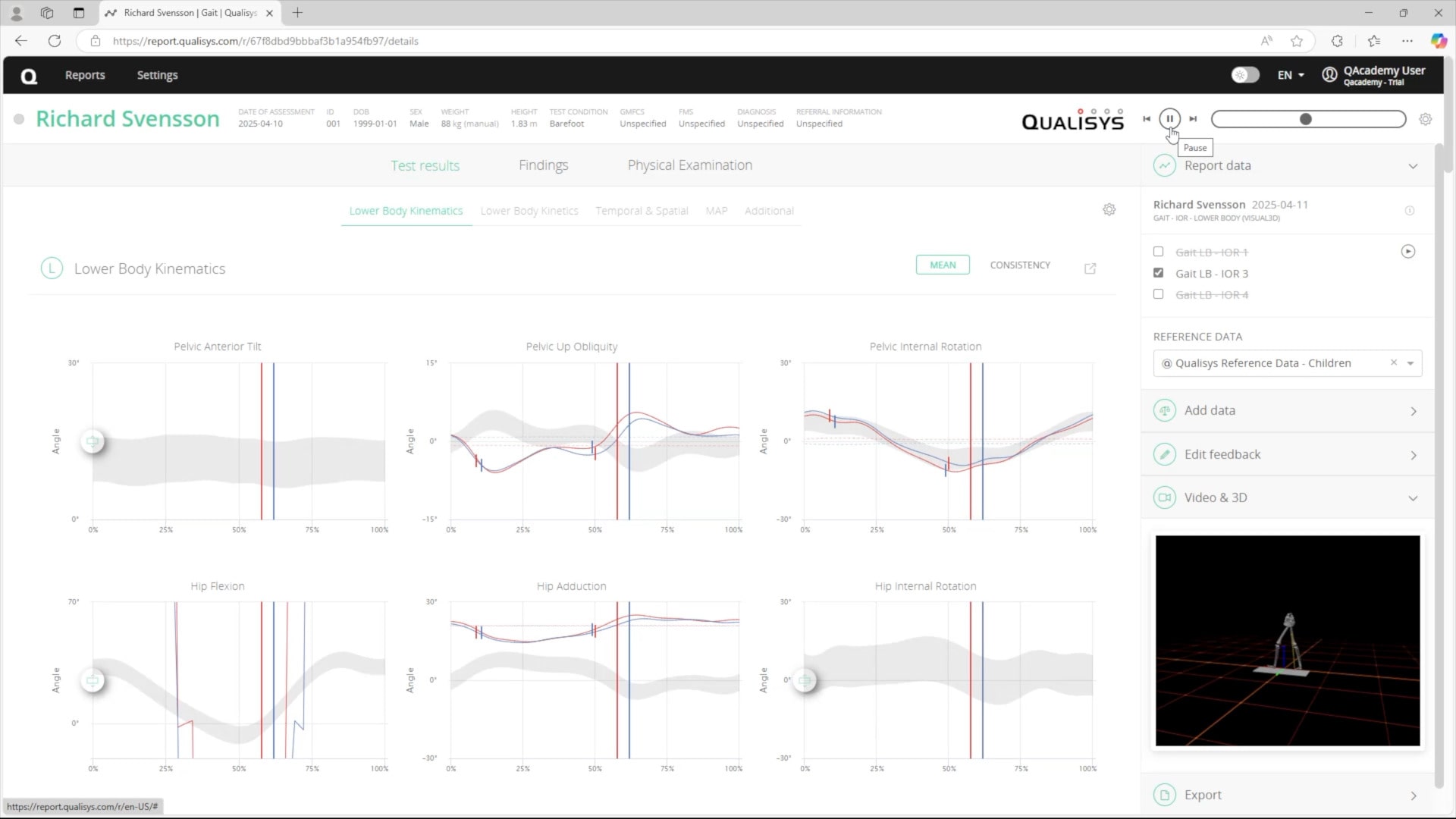This screenshot has height=819, width=1456.
Task: Click patient name Richard Svensson
Action: (x=127, y=119)
